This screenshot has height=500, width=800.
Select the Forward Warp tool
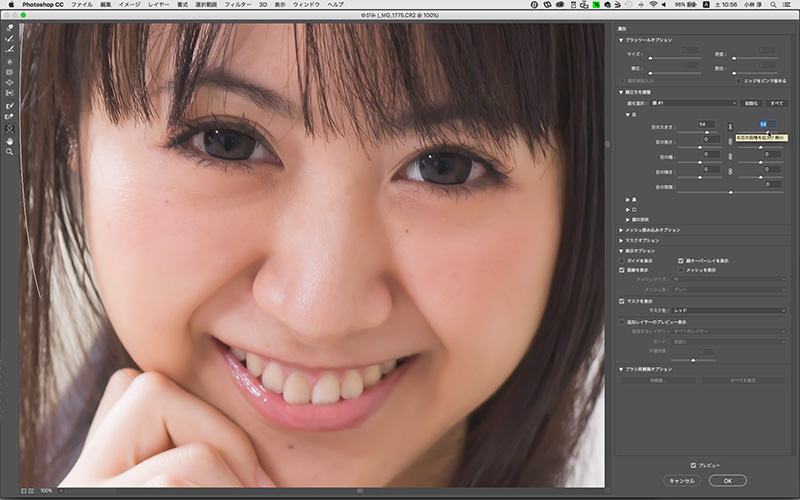click(9, 28)
